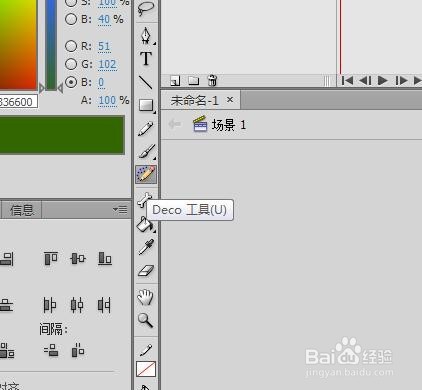This screenshot has width=422, height=390.
Task: Space objects evenly horizontally
Action: click(x=78, y=350)
